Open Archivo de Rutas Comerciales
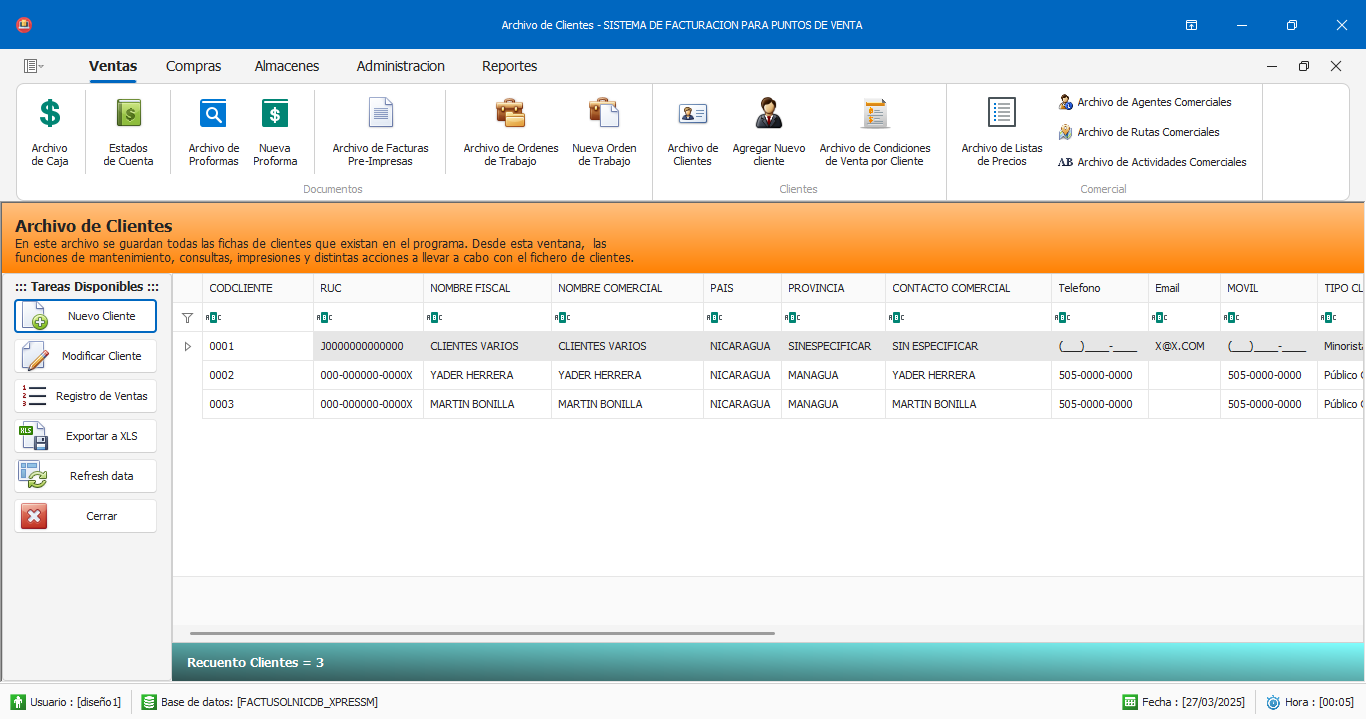 [1139, 132]
